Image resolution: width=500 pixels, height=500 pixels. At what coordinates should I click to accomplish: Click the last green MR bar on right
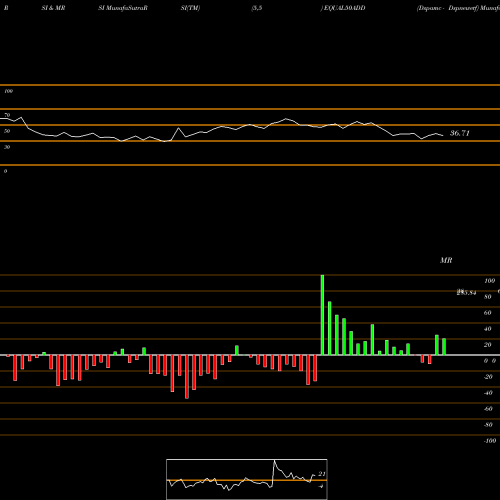point(444,347)
